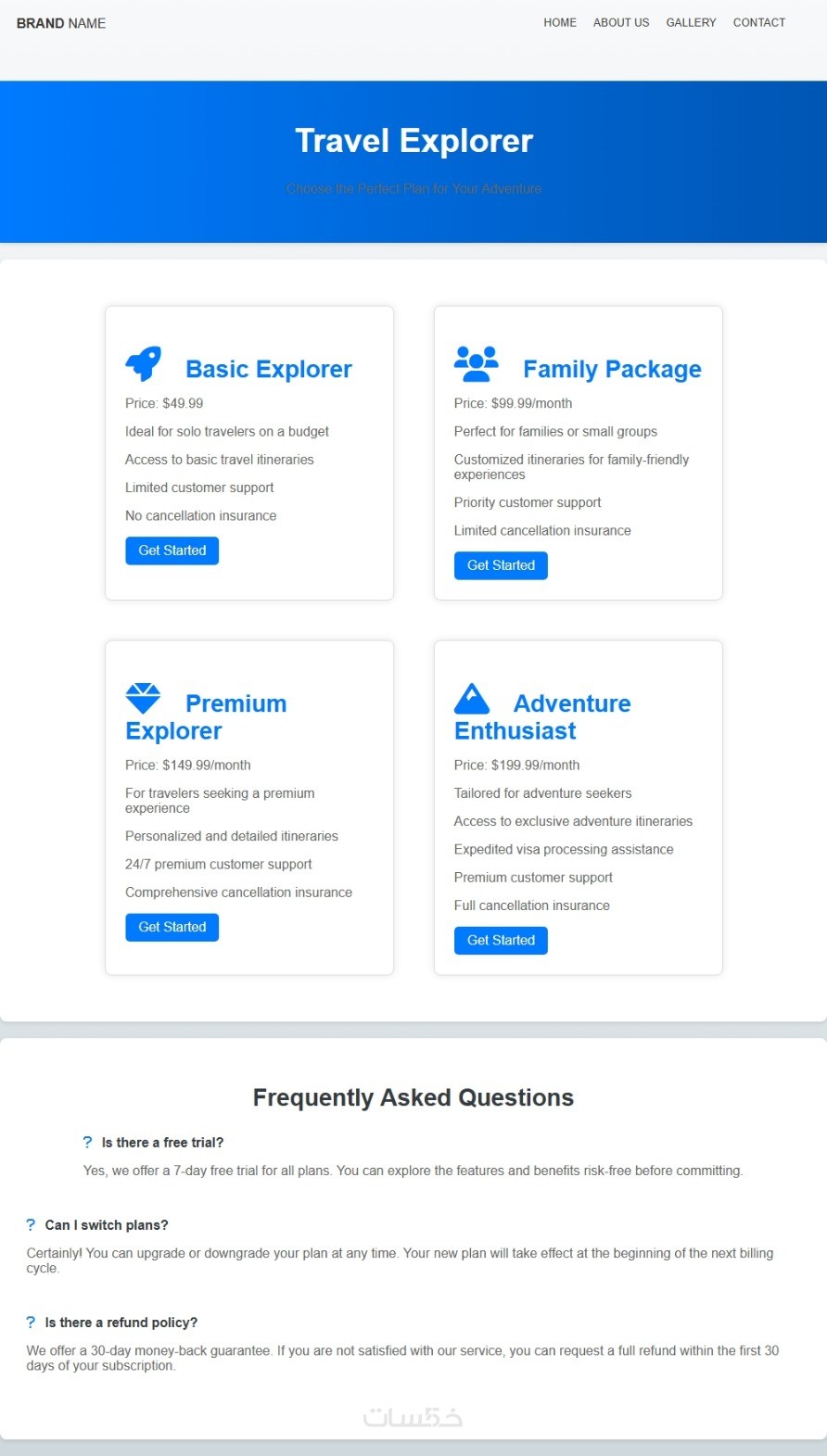Click question mark icon beside free trial question

pos(88,1143)
